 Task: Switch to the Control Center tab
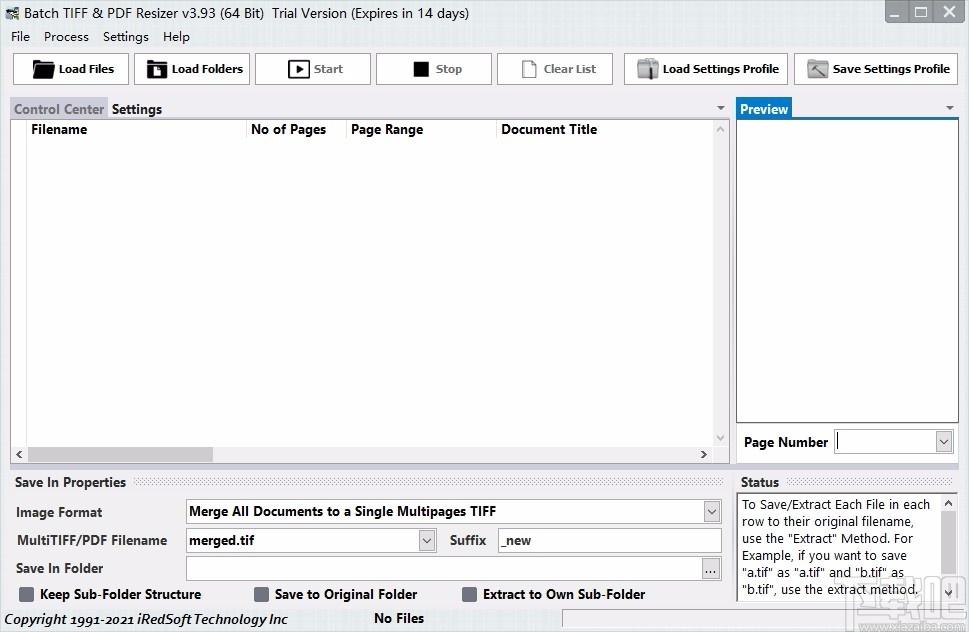(59, 109)
